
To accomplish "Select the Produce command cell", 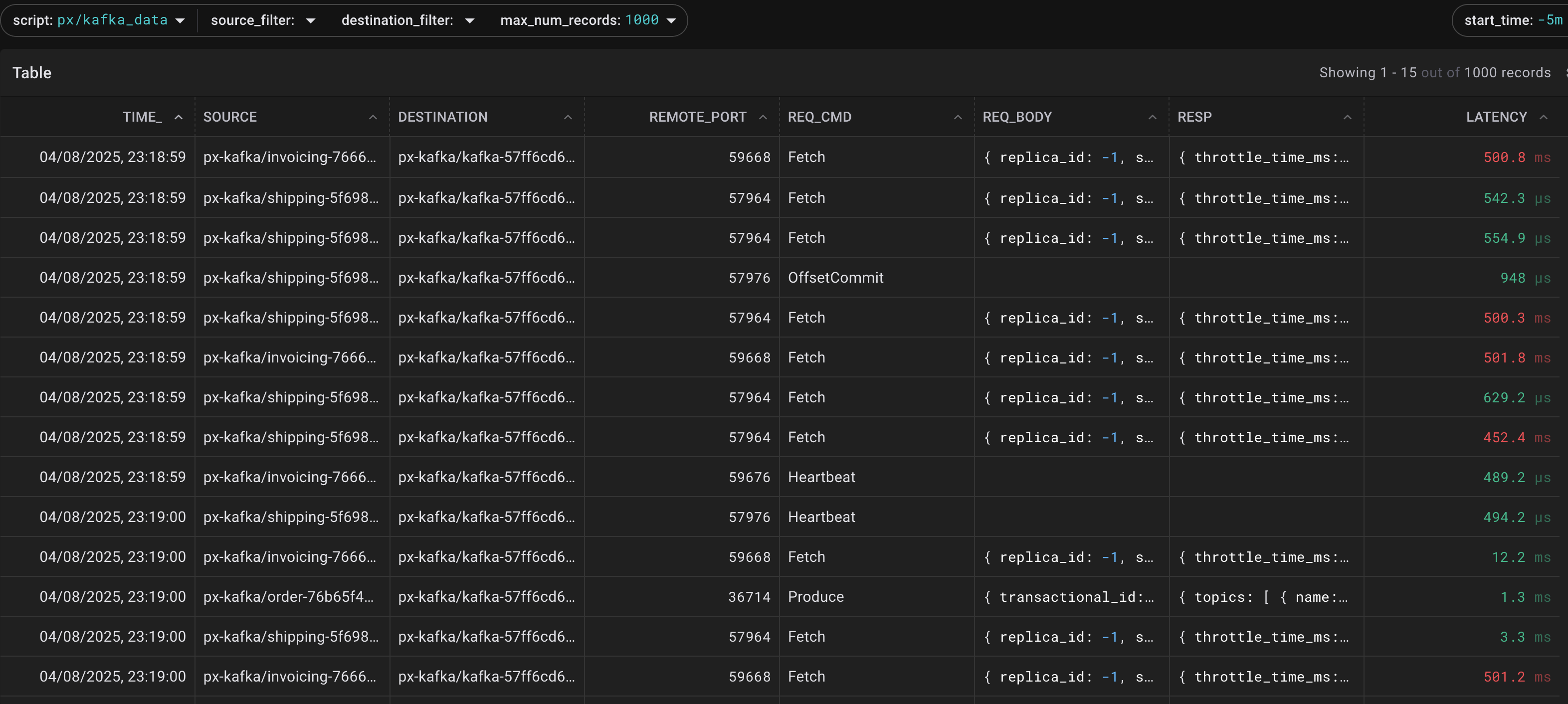I will click(877, 596).
